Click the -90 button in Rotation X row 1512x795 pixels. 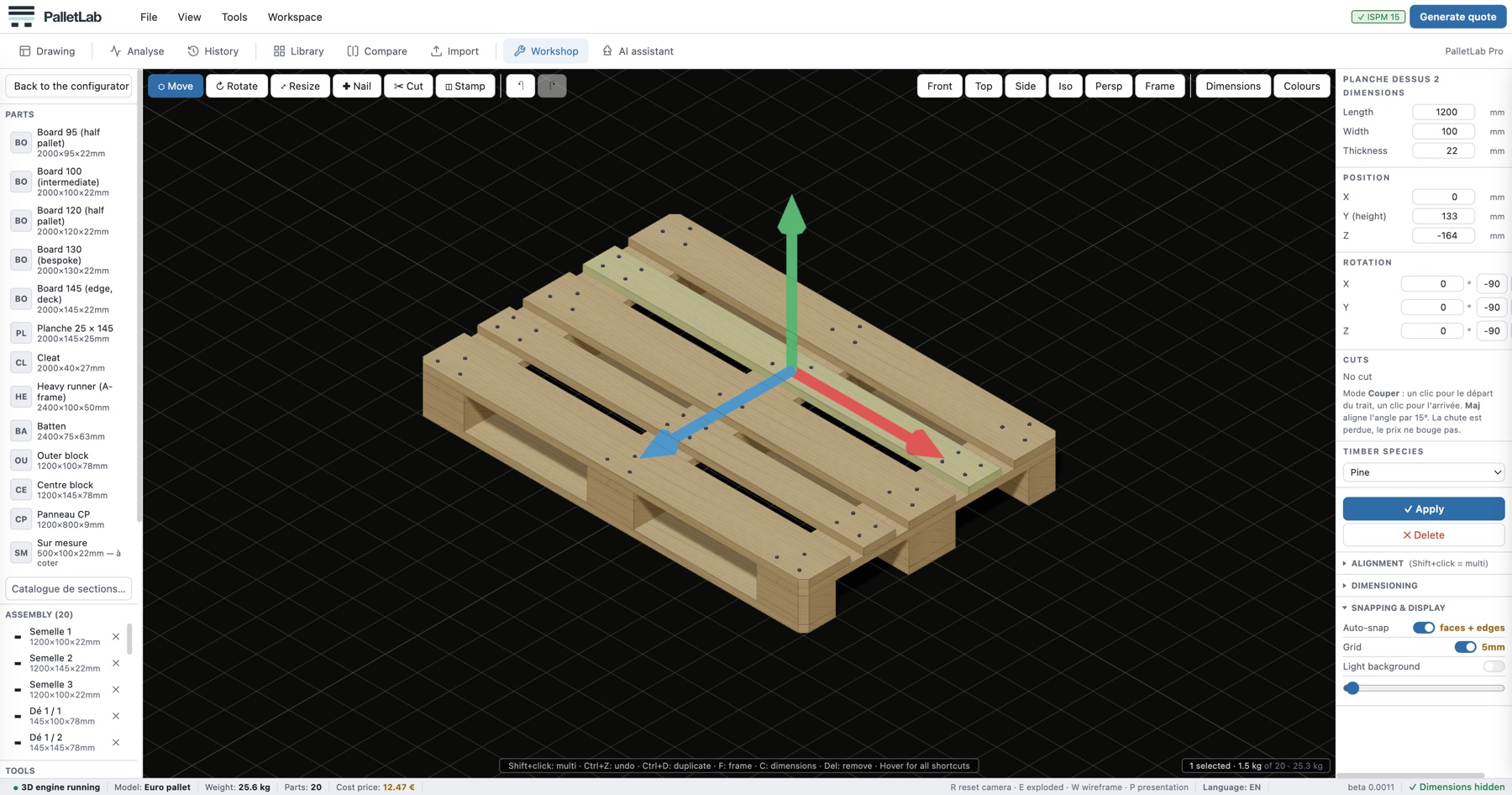1492,284
